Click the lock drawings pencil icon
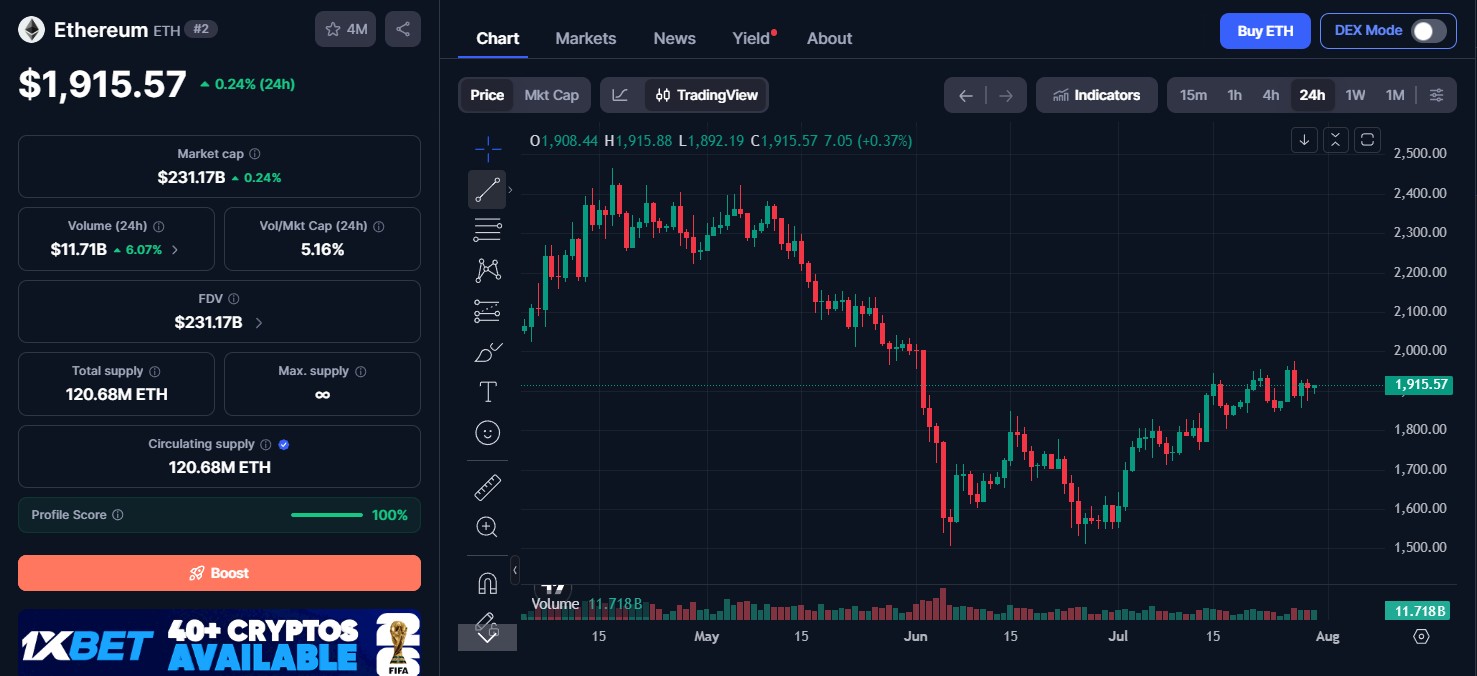Screen dimensions: 1477x676 (x=487, y=624)
